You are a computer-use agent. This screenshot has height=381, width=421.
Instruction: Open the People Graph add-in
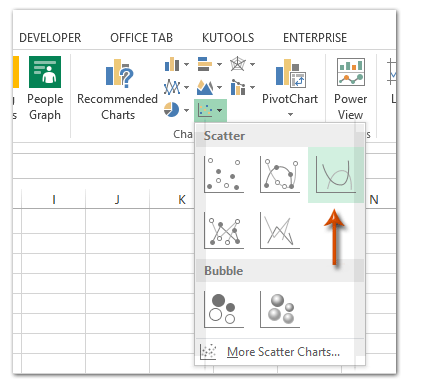coord(45,88)
